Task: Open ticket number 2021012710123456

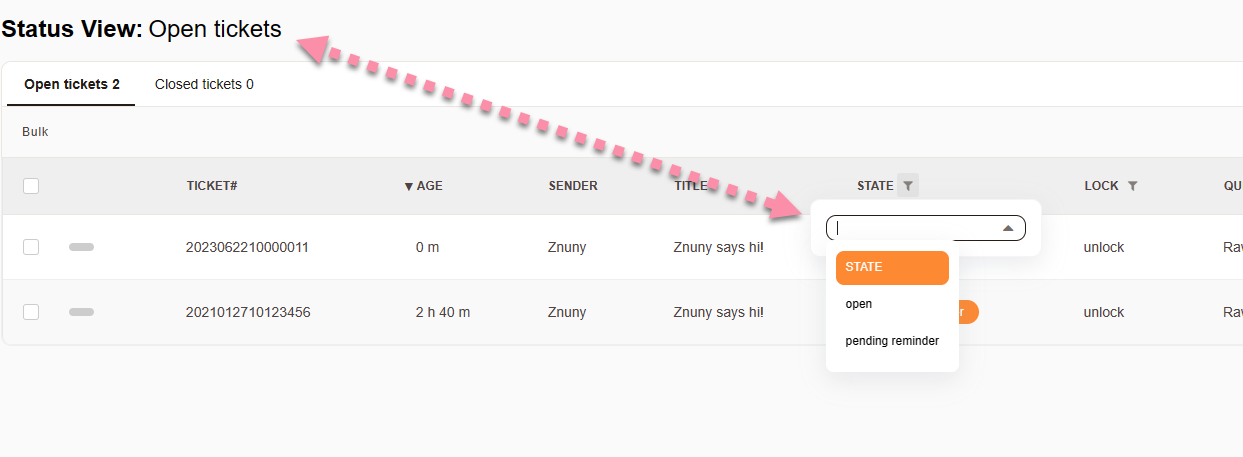Action: click(x=248, y=312)
